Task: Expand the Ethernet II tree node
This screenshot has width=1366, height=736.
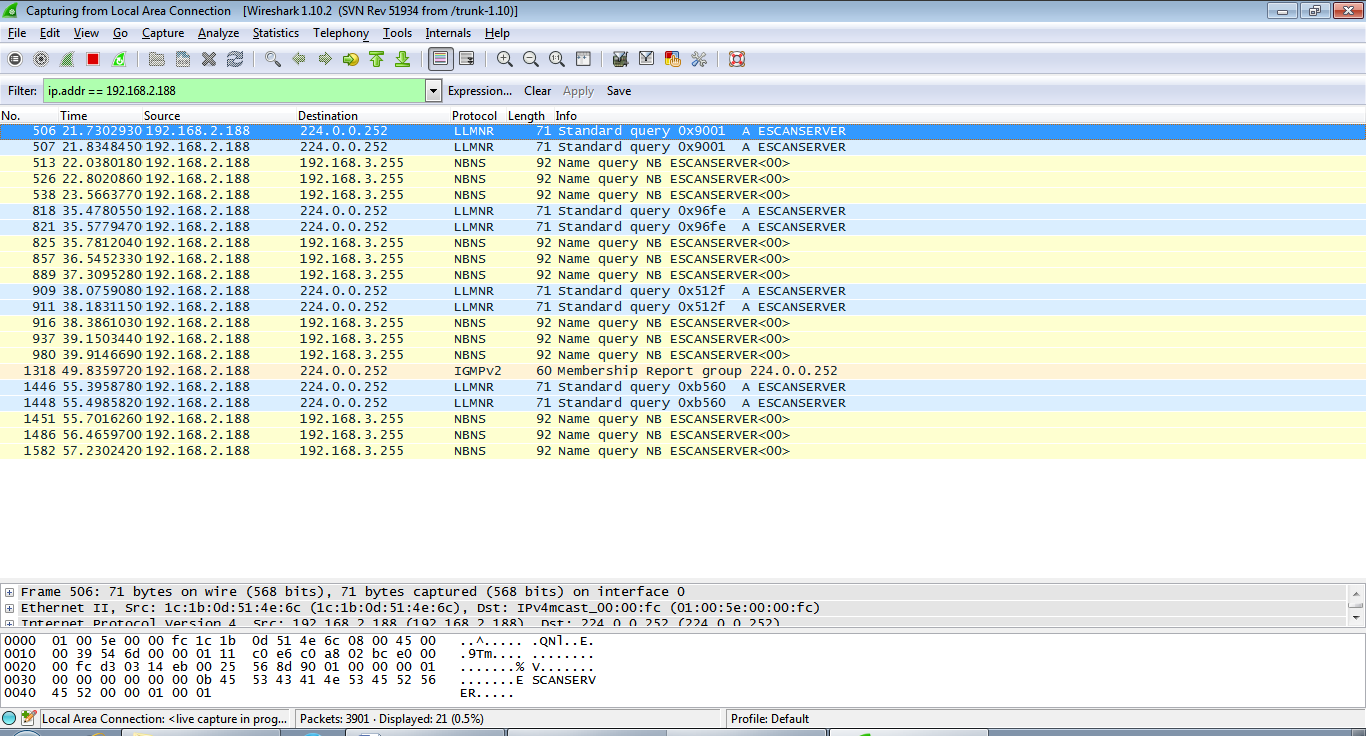Action: (10, 608)
